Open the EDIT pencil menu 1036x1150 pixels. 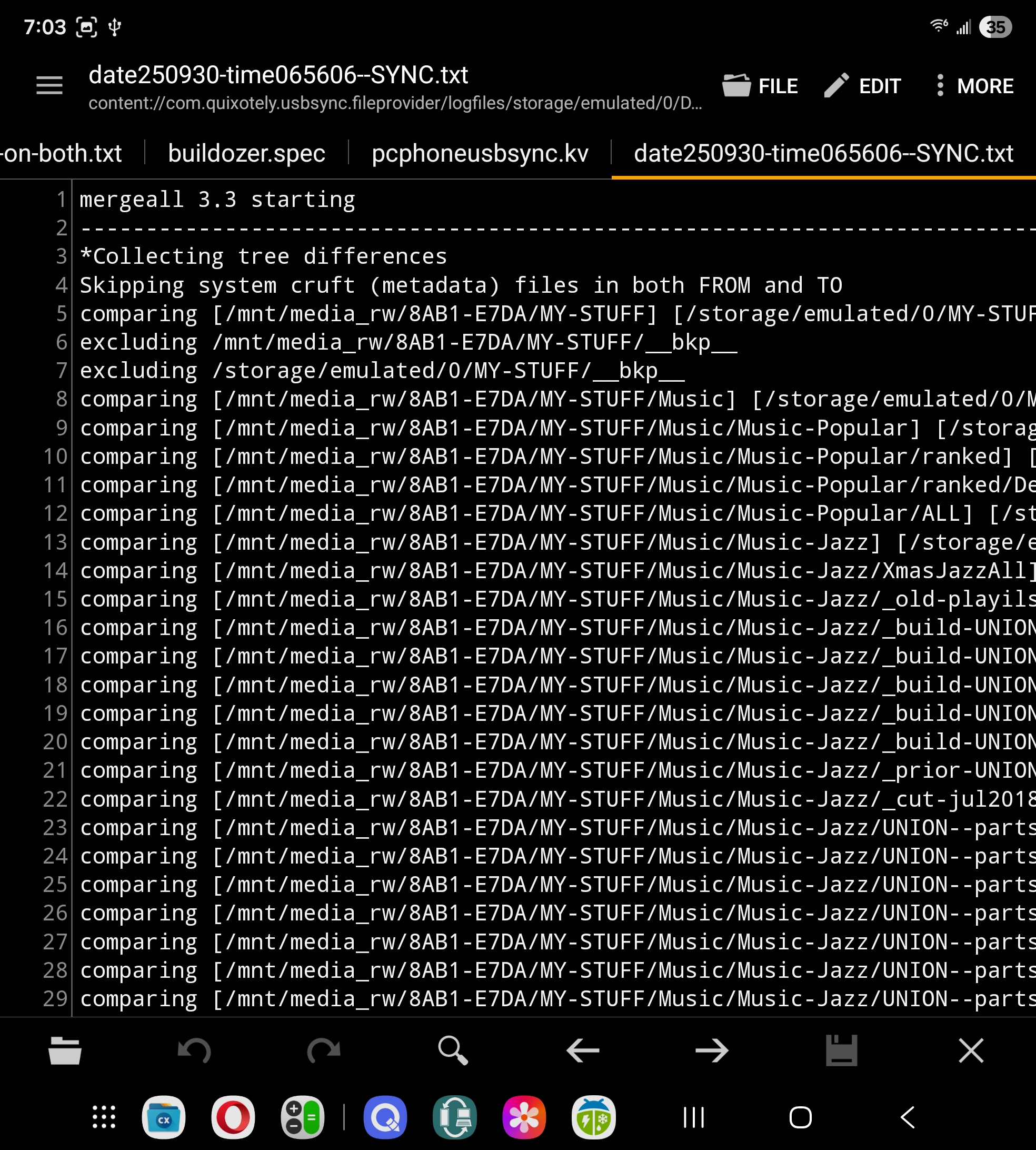click(x=862, y=86)
